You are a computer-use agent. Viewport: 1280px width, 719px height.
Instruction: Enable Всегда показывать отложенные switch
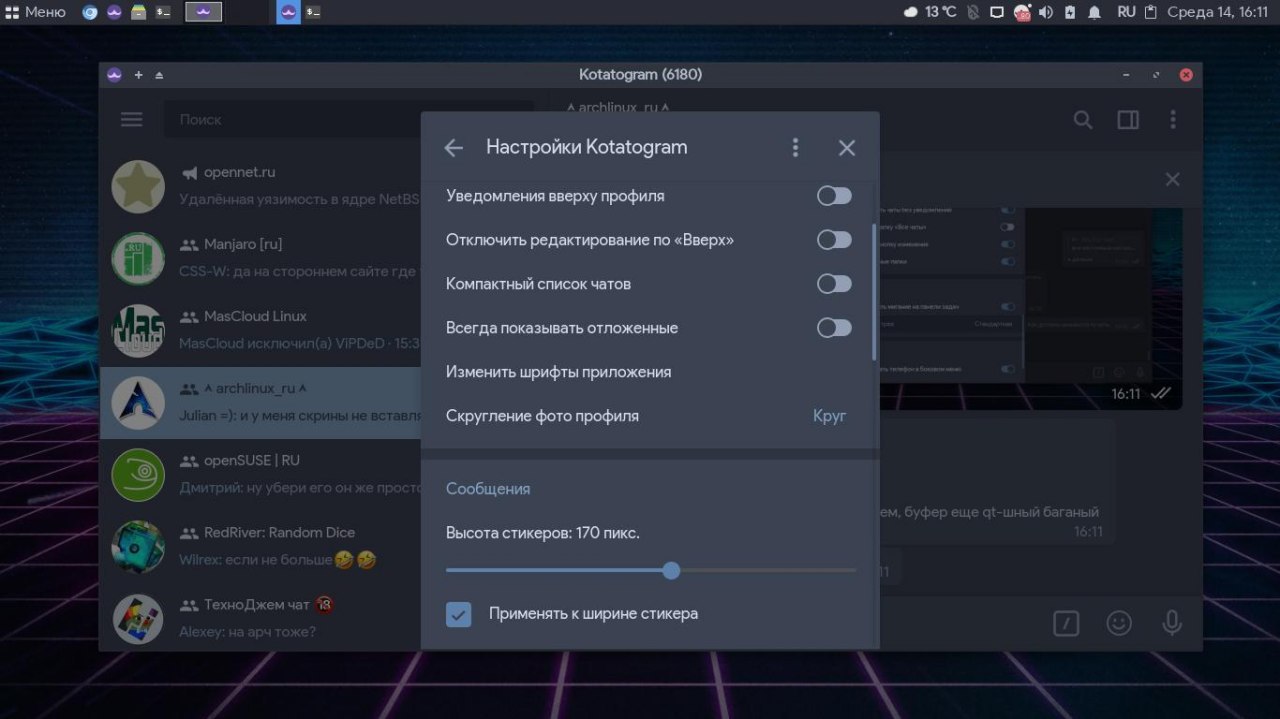pyautogui.click(x=834, y=328)
